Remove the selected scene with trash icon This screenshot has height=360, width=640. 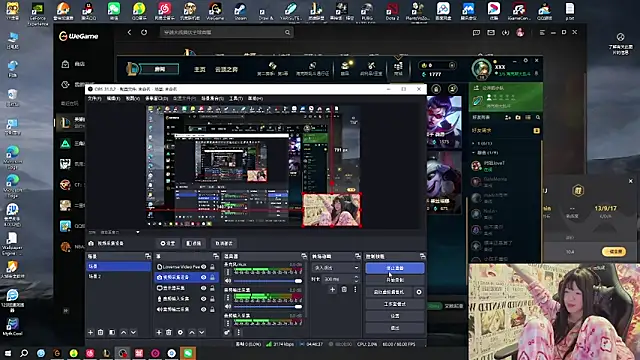tap(101, 332)
